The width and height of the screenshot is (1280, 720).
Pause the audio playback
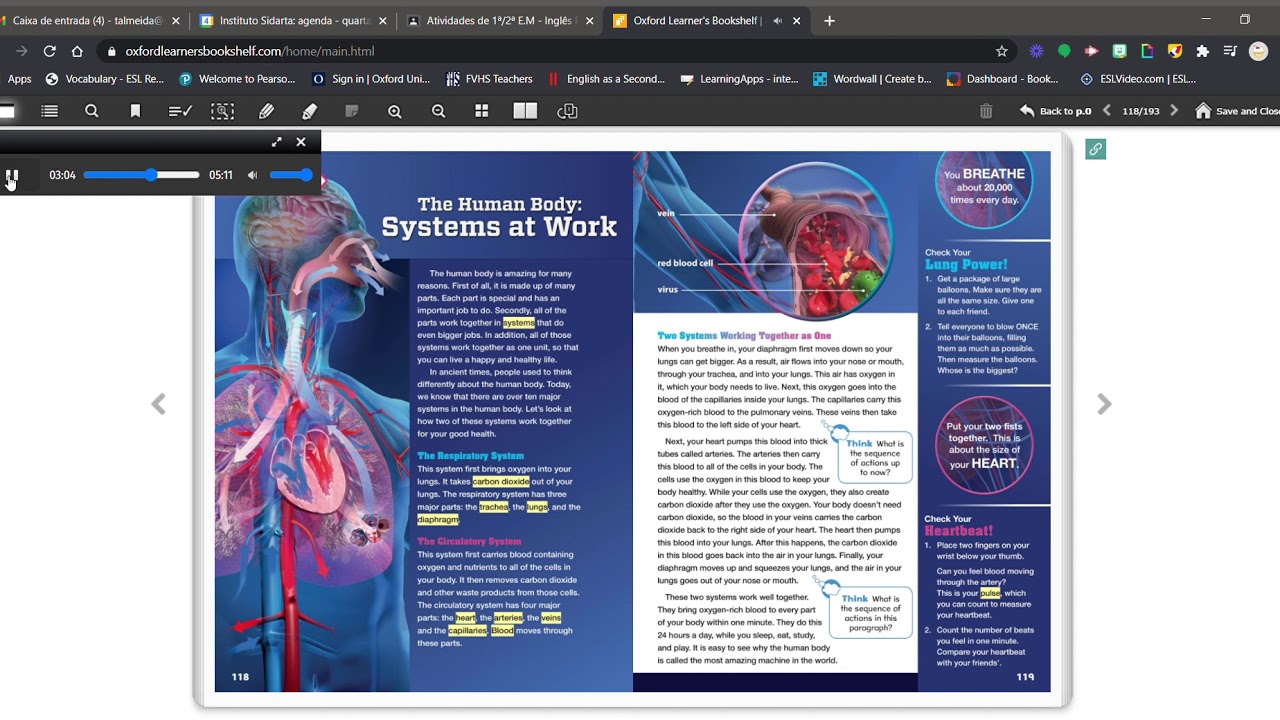(x=11, y=175)
